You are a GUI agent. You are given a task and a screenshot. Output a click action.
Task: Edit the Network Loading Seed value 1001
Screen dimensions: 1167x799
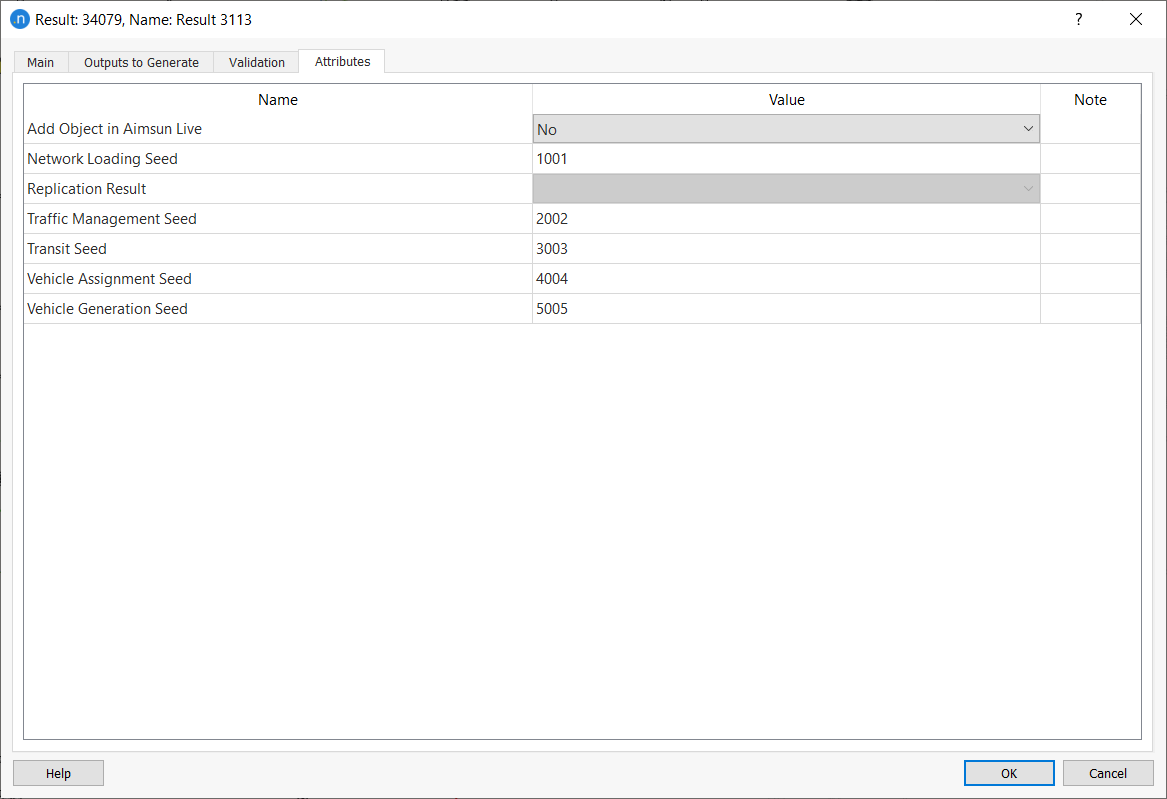tap(786, 159)
